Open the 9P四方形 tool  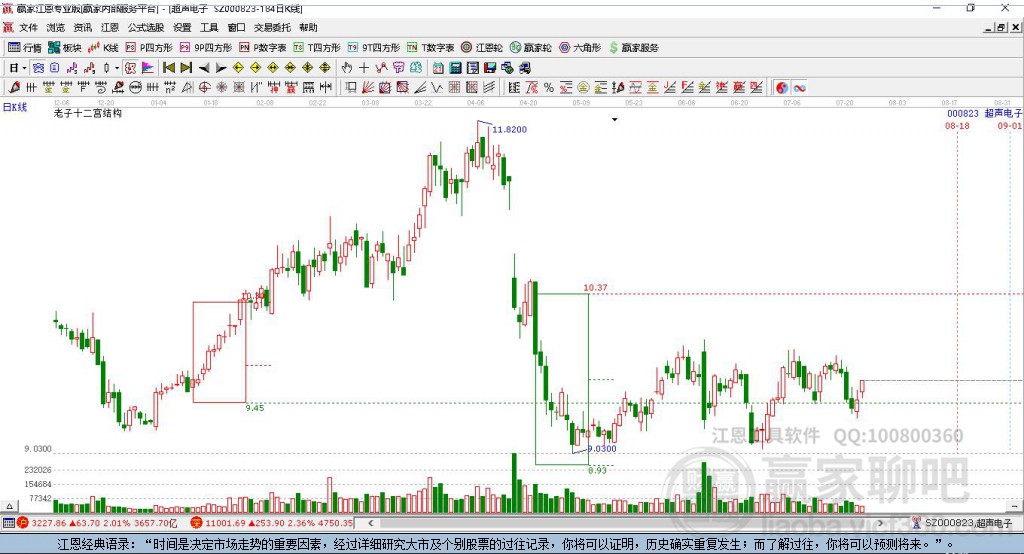click(x=206, y=48)
